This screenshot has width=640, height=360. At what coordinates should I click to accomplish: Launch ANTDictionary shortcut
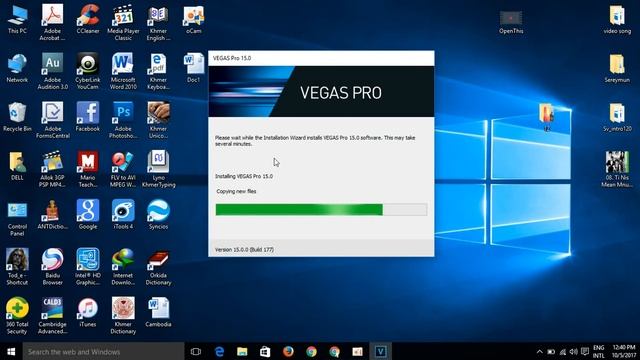pyautogui.click(x=52, y=215)
